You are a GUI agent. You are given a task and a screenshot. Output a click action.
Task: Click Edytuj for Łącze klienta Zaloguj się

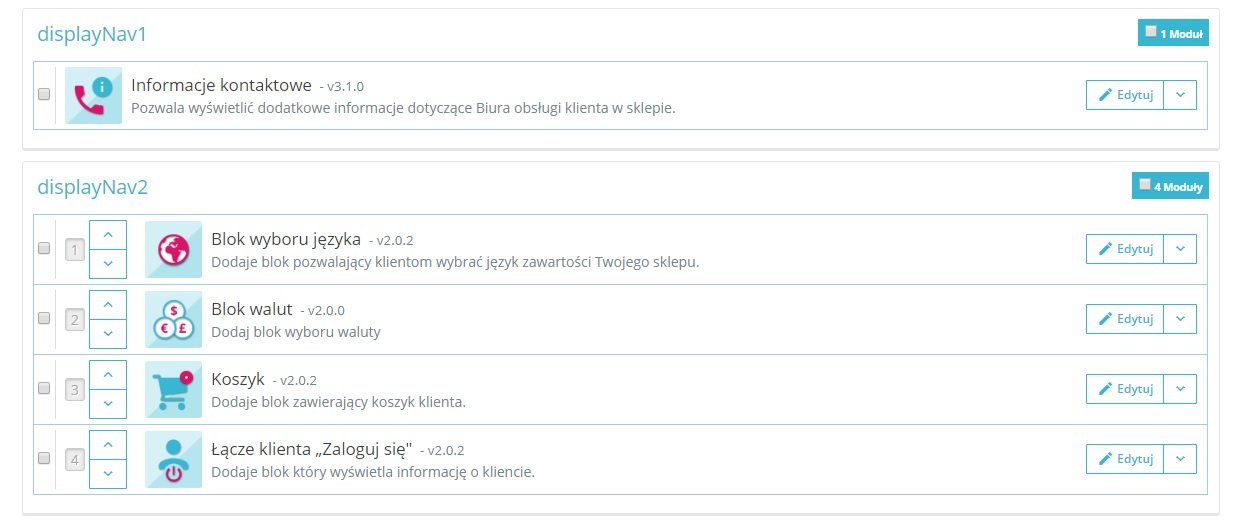point(1125,459)
